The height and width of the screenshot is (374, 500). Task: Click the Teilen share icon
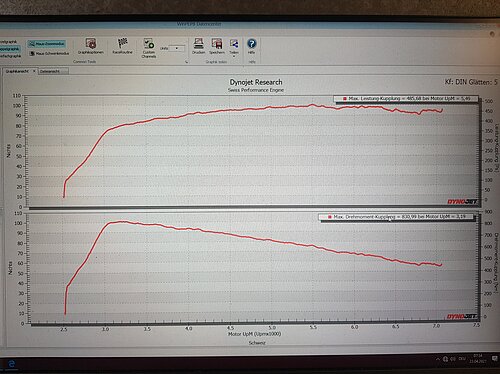tap(234, 44)
